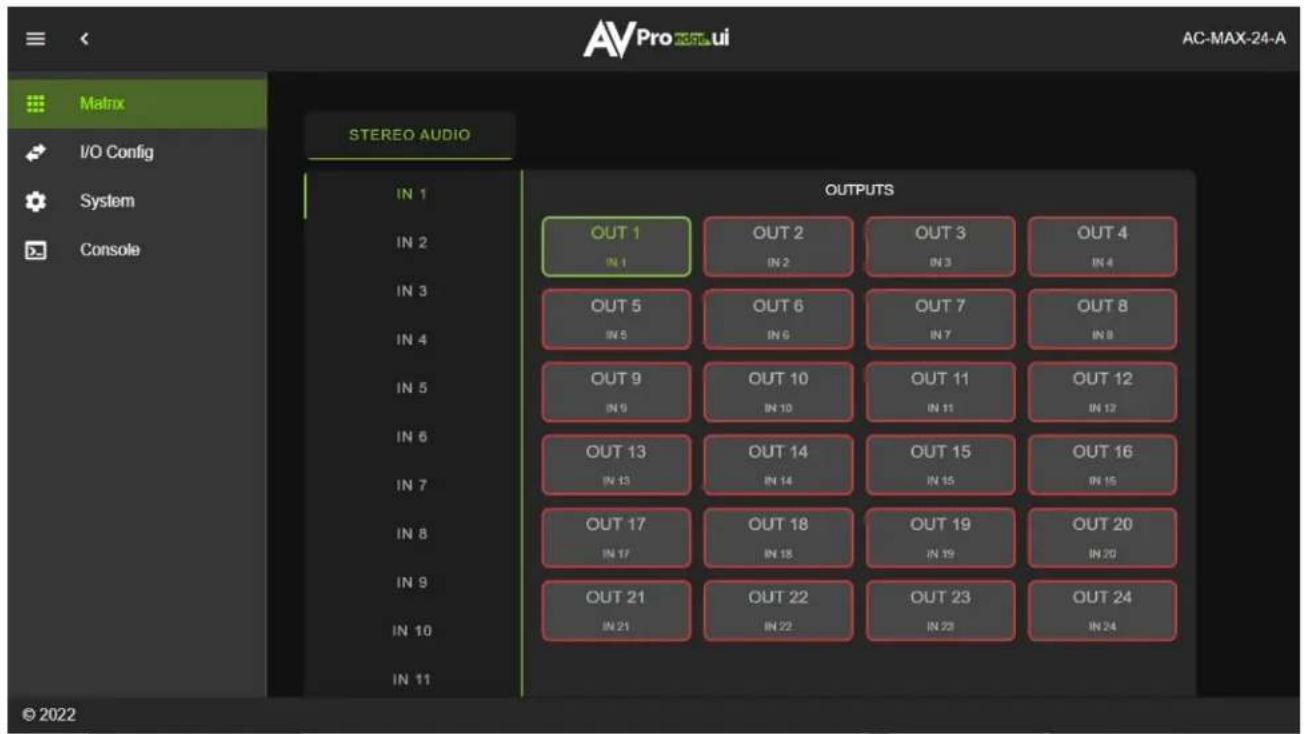Open the Console page
This screenshot has width=1304, height=734.
[137, 250]
